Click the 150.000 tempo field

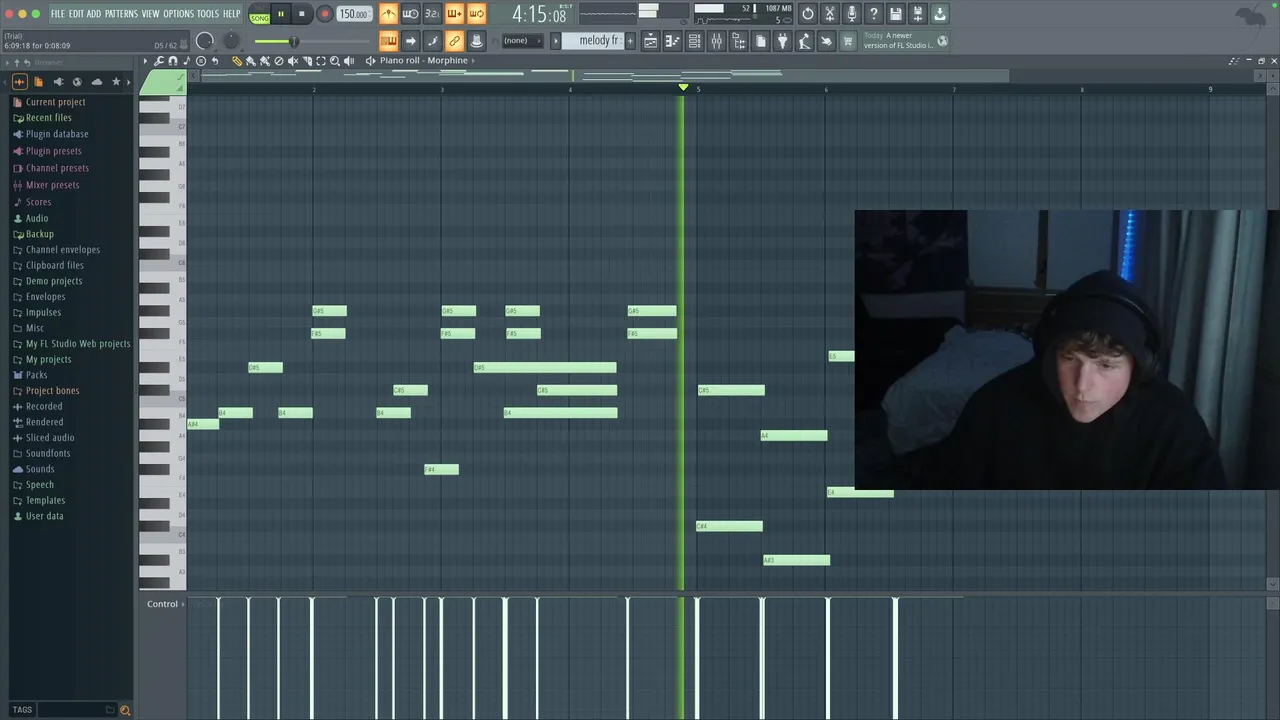[353, 14]
